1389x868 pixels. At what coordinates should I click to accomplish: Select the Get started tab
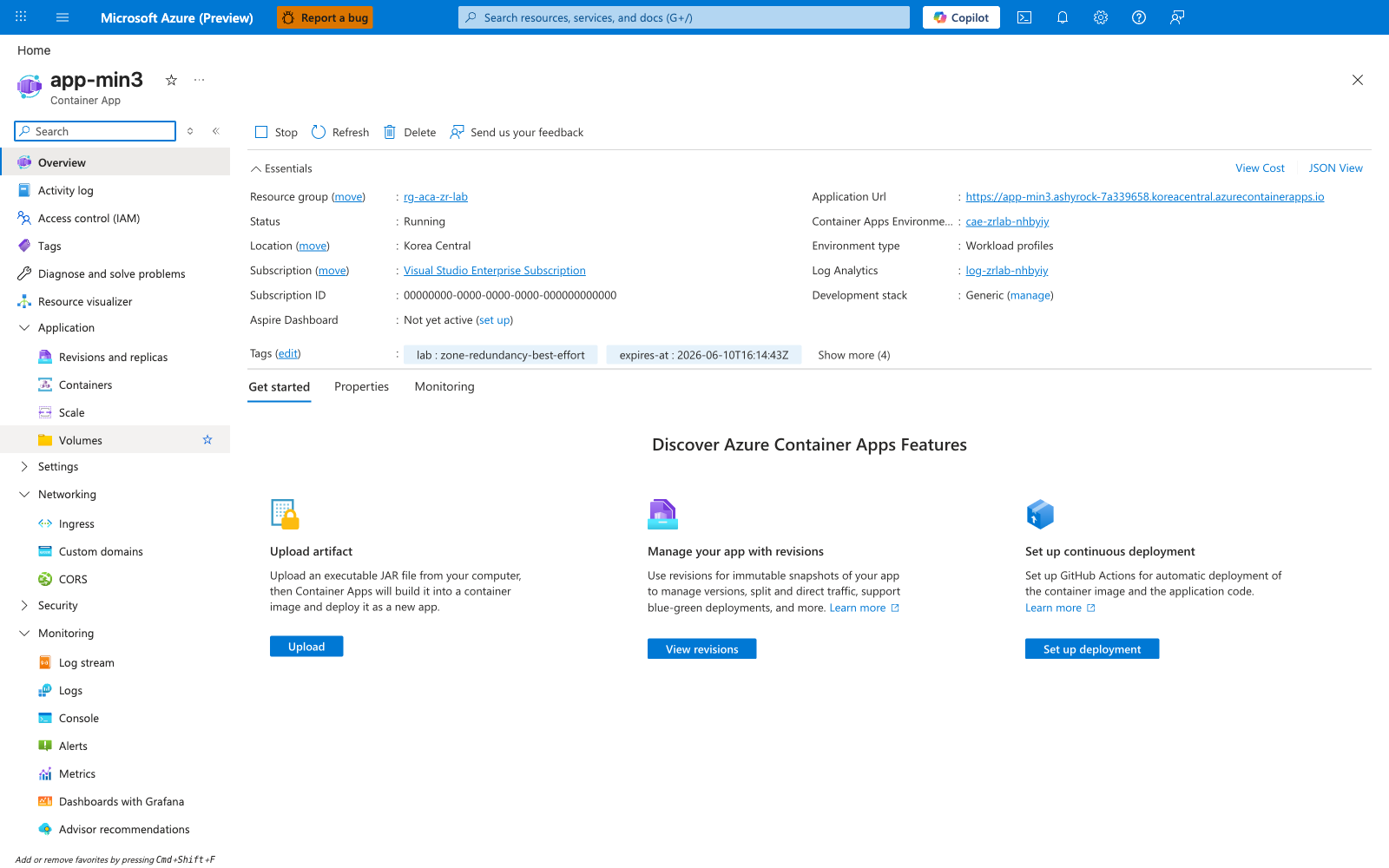pos(279,386)
